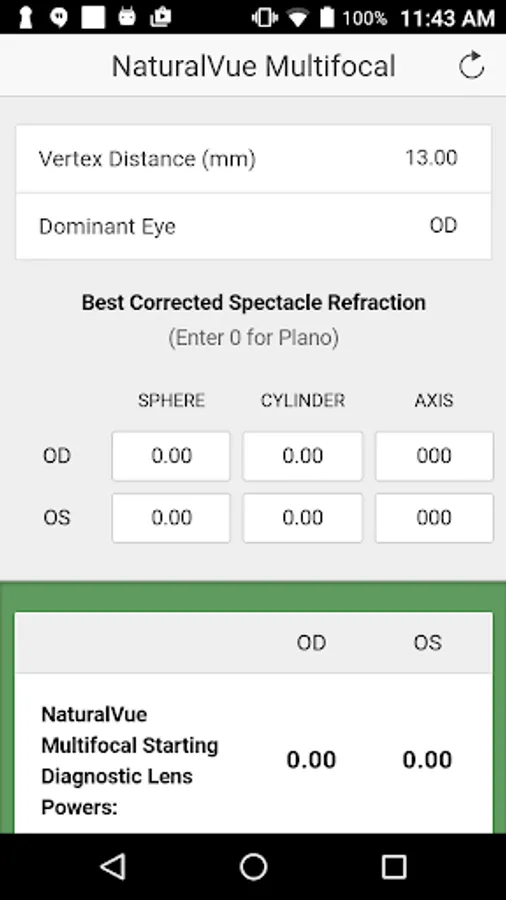Tap the vibrate mode icon in the status bar
Image resolution: width=506 pixels, height=900 pixels.
tap(264, 18)
